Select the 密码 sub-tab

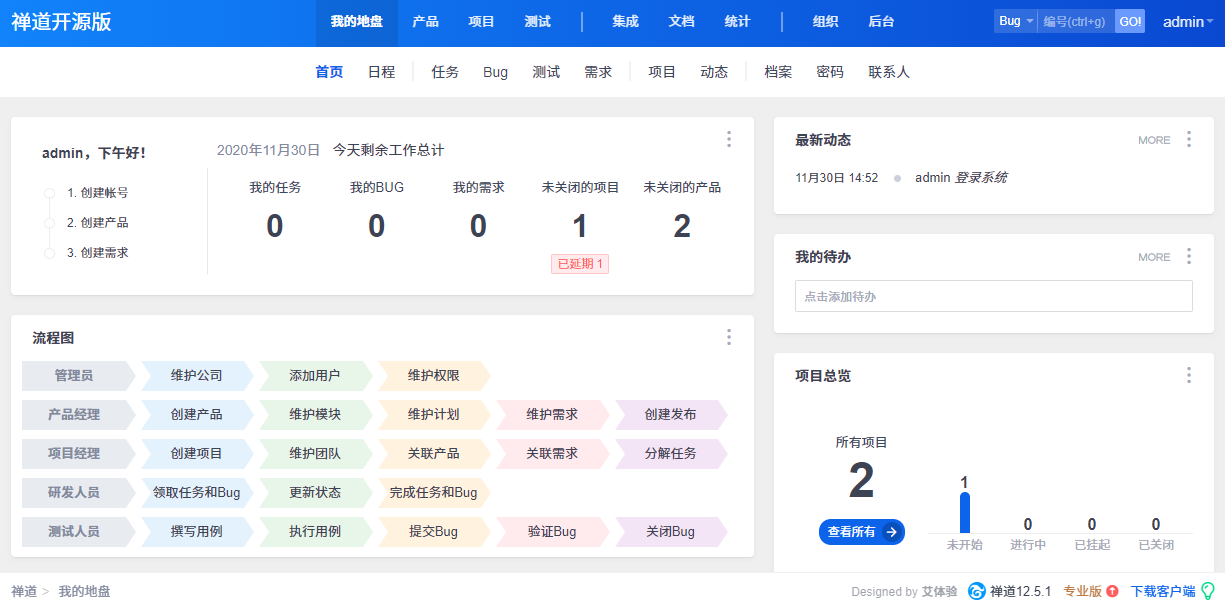[x=830, y=72]
